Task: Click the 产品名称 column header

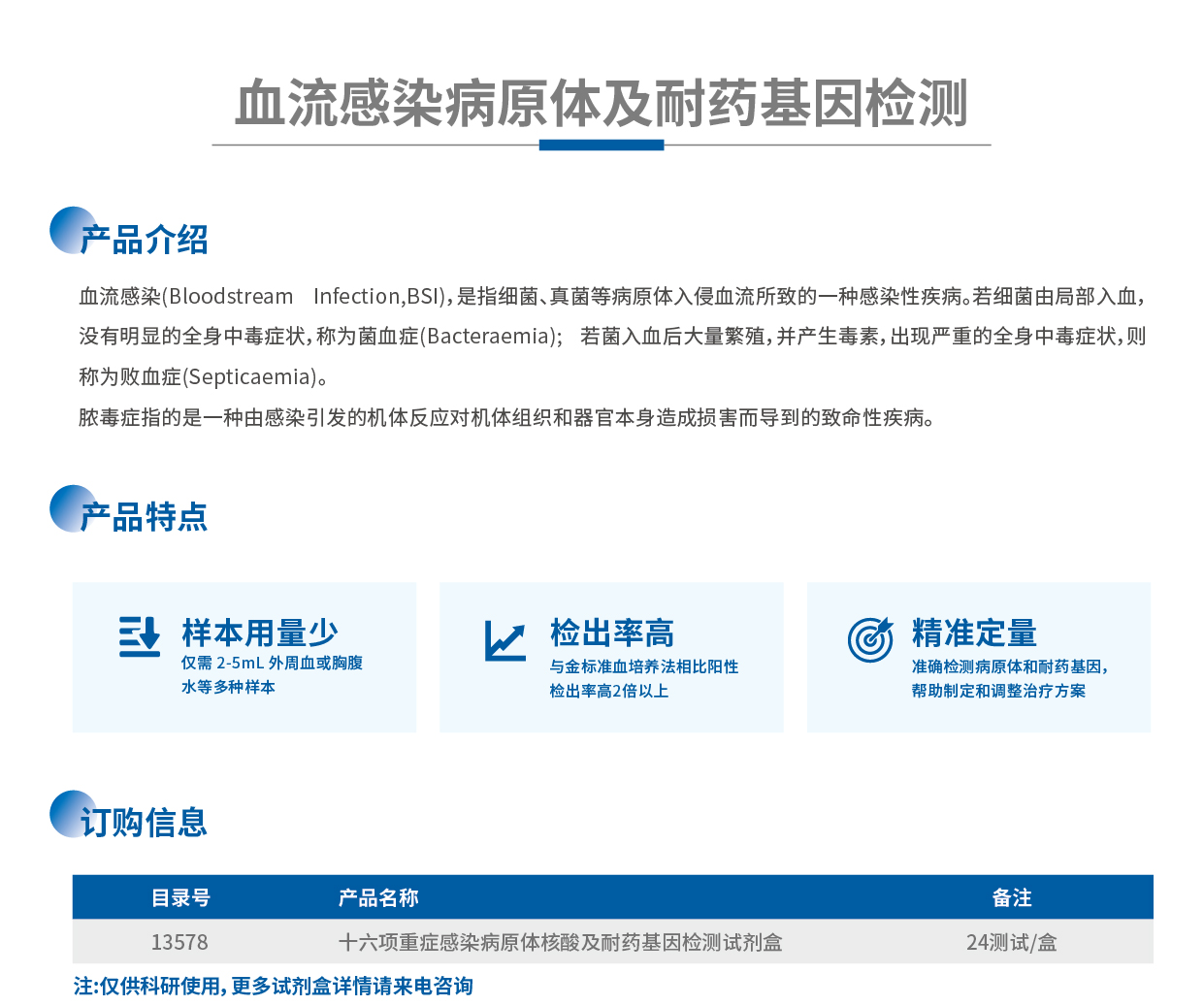Action: [x=378, y=898]
